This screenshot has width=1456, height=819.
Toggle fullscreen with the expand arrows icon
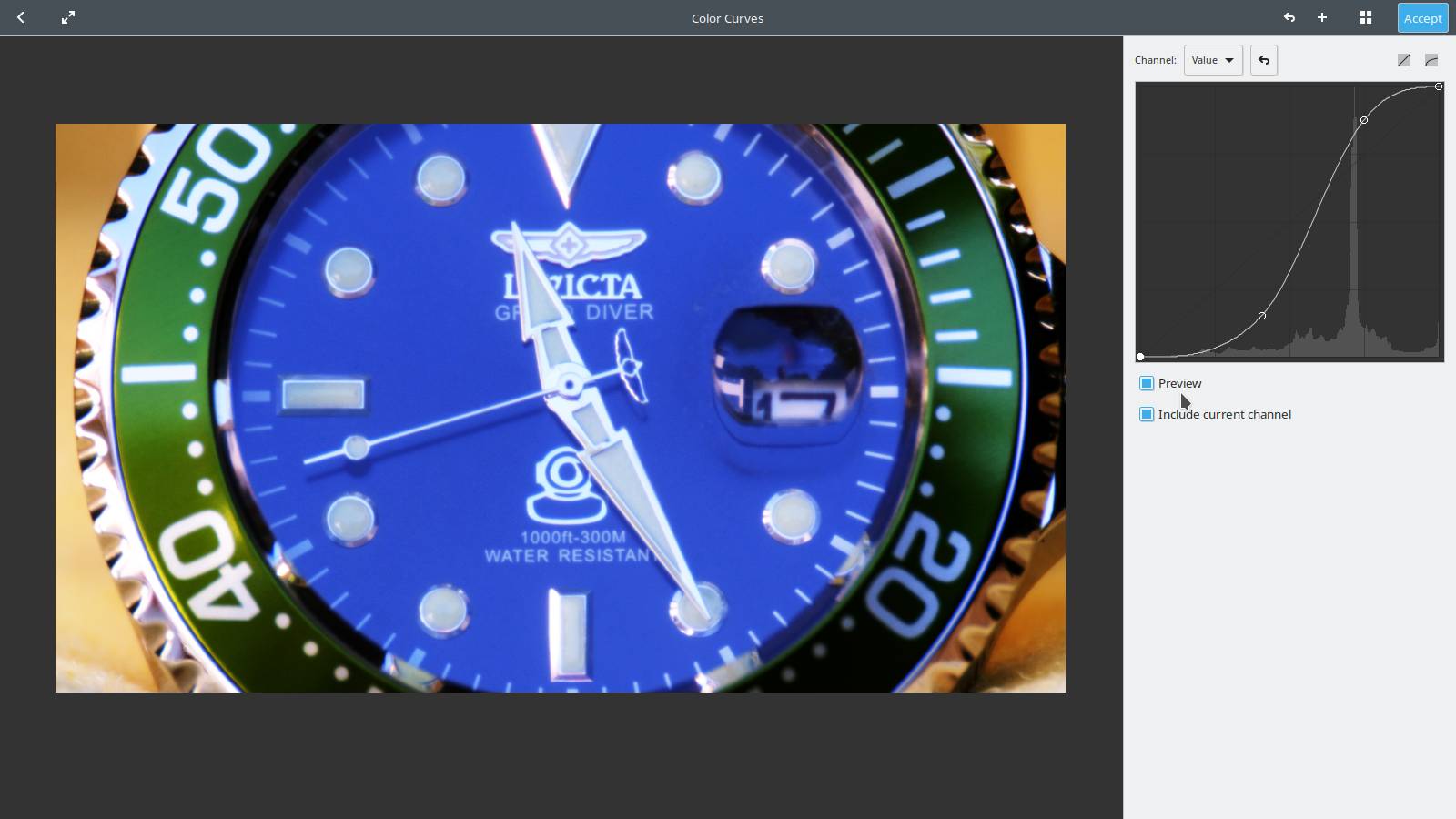click(68, 17)
